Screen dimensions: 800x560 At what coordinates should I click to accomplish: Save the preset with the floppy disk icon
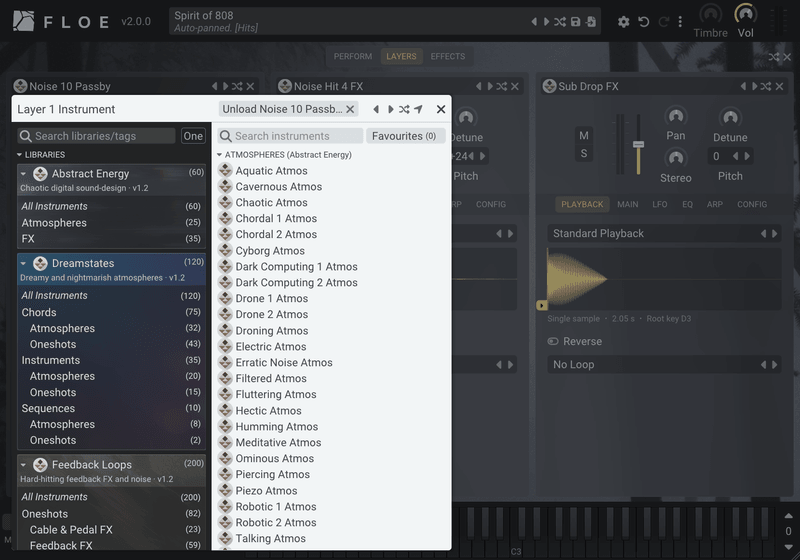tap(576, 22)
